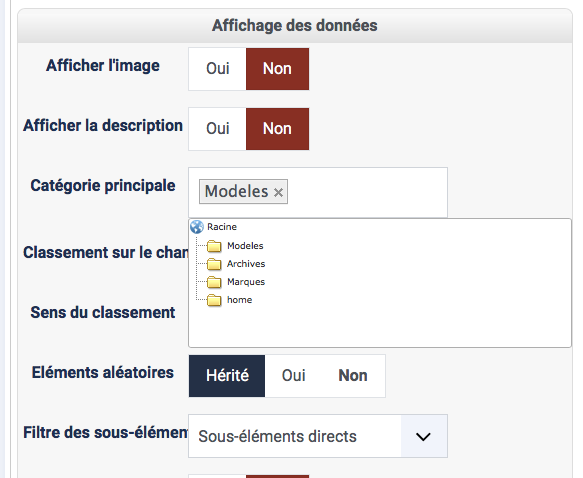Viewport: 583px width, 478px height.
Task: Set Afficher la description to Oui
Action: 218,129
